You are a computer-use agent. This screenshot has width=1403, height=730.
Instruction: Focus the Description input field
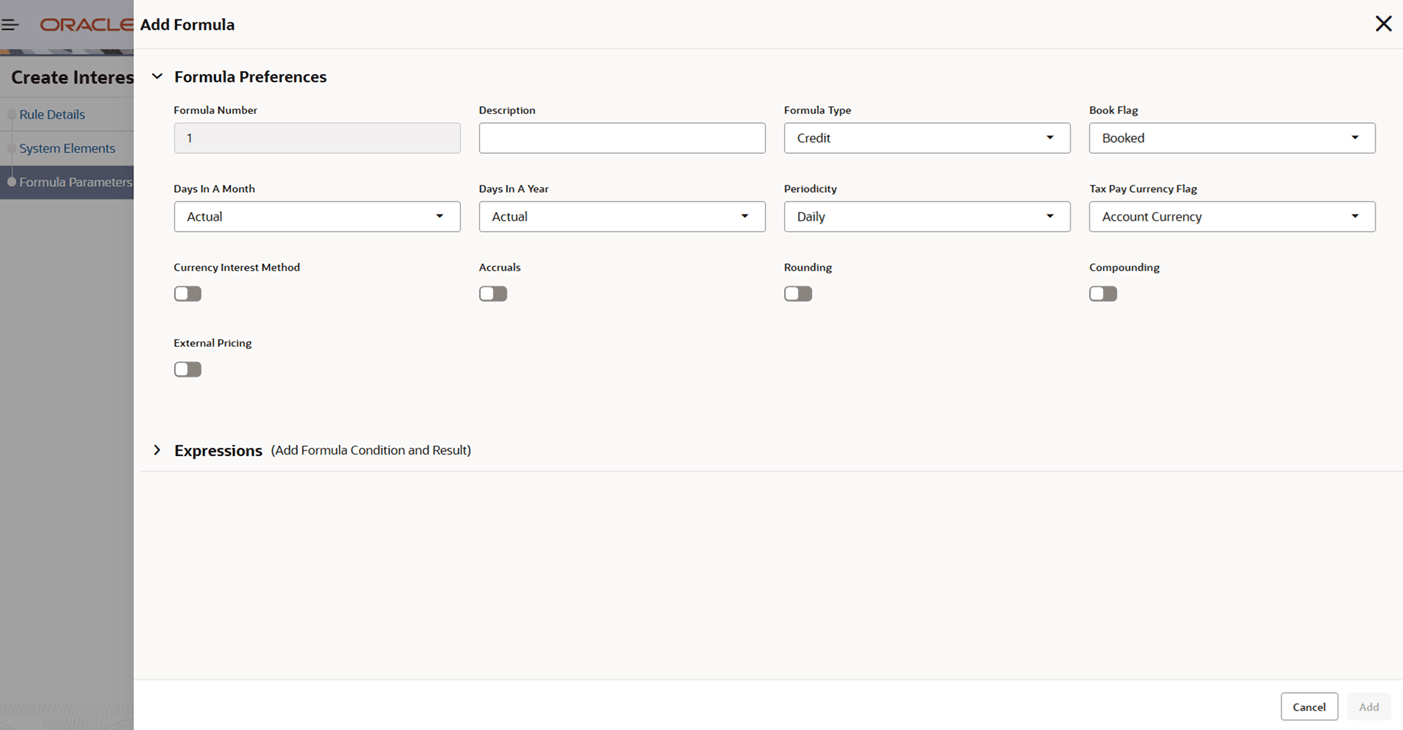[622, 138]
